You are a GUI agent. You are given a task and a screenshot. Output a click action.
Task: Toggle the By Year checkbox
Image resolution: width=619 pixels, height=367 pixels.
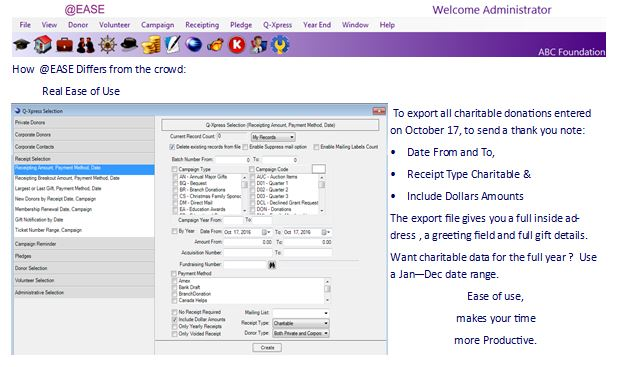pyautogui.click(x=174, y=231)
